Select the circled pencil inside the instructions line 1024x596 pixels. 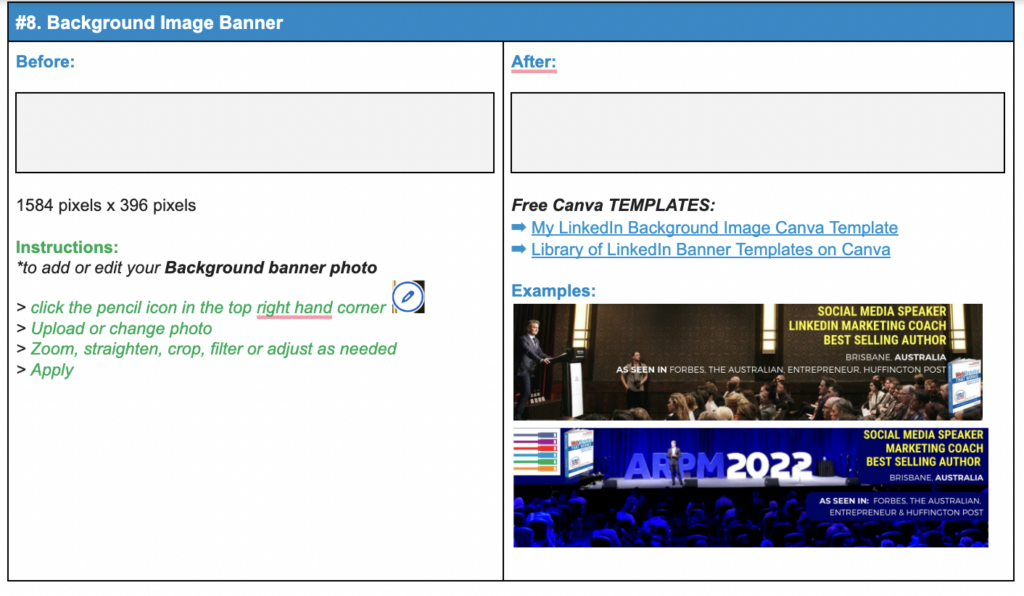point(410,297)
